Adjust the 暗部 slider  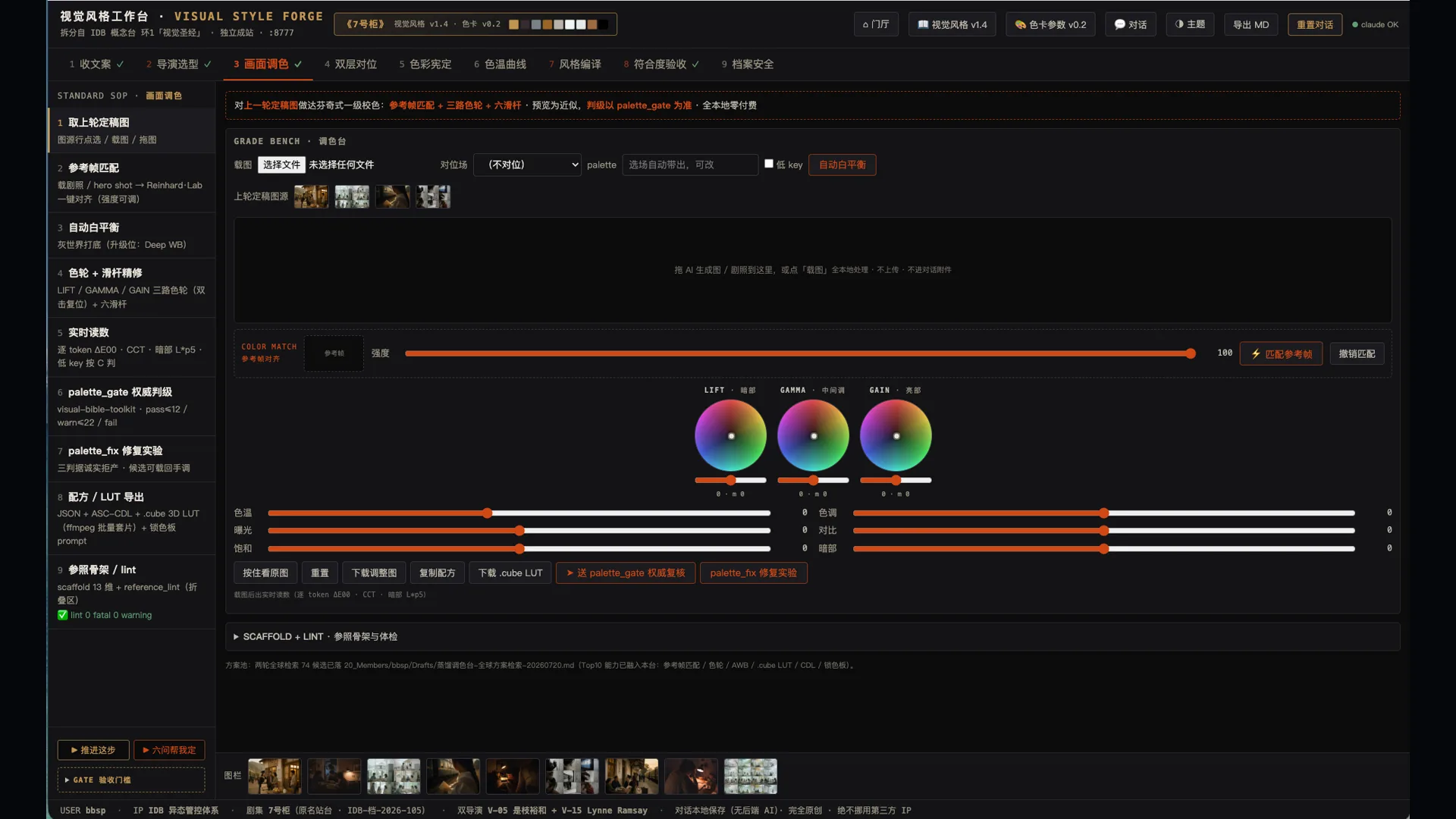1104,548
